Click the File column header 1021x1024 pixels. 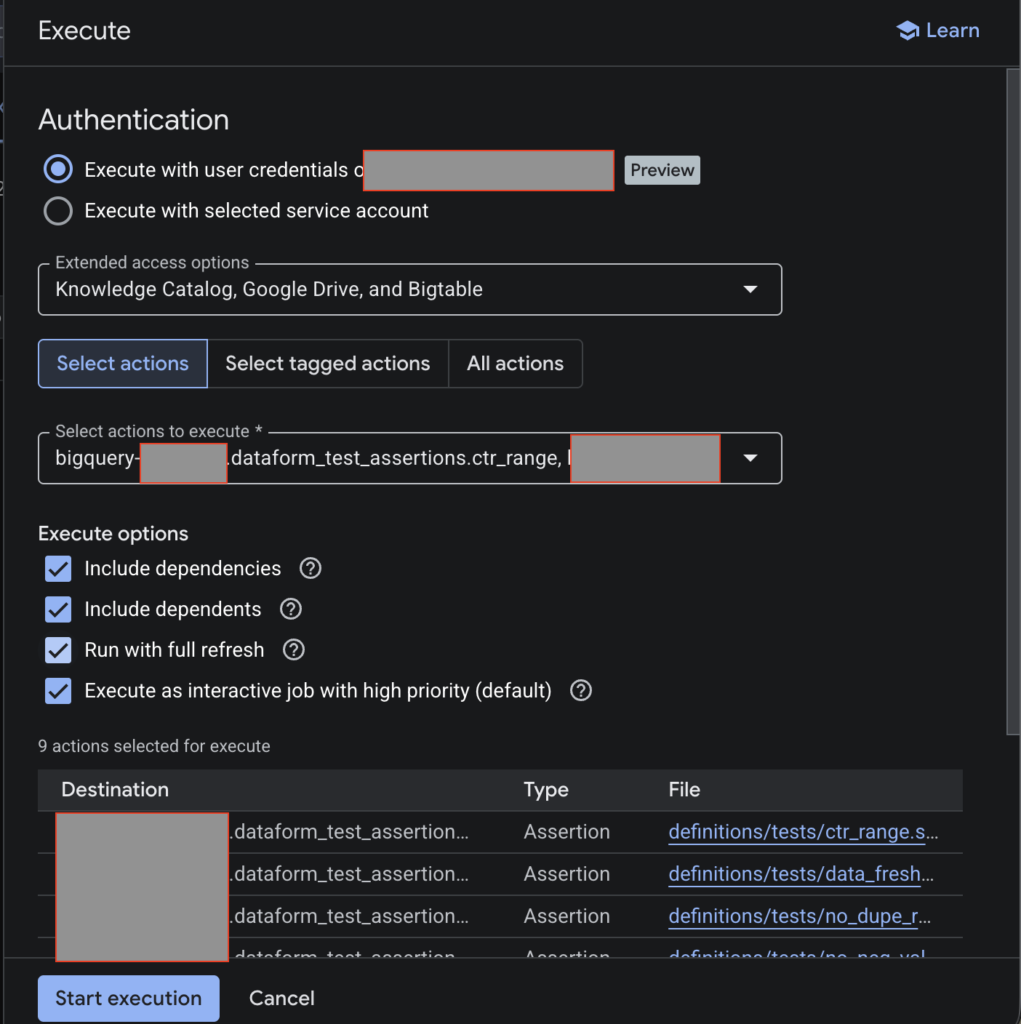point(684,790)
